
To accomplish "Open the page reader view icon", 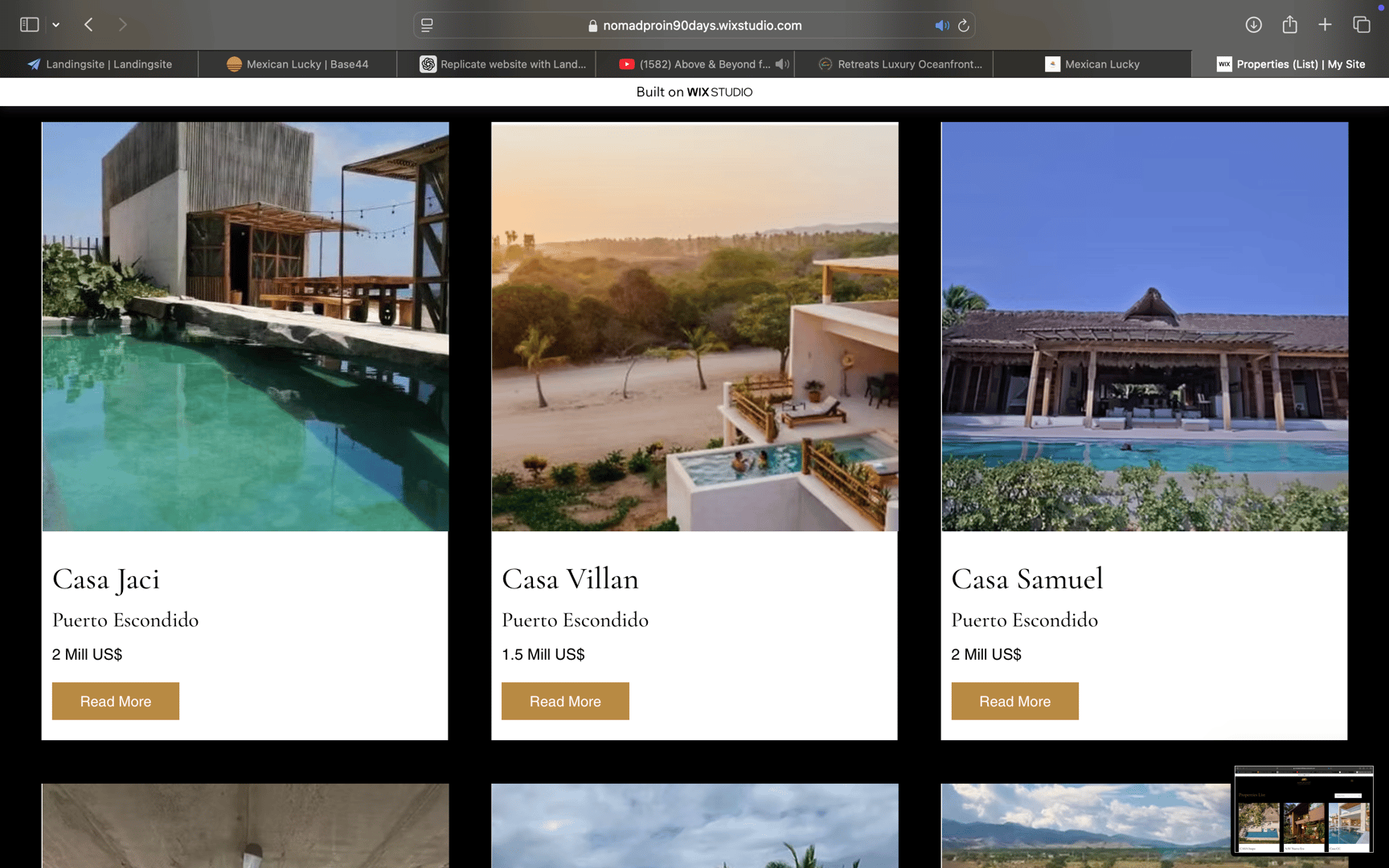I will (x=427, y=26).
